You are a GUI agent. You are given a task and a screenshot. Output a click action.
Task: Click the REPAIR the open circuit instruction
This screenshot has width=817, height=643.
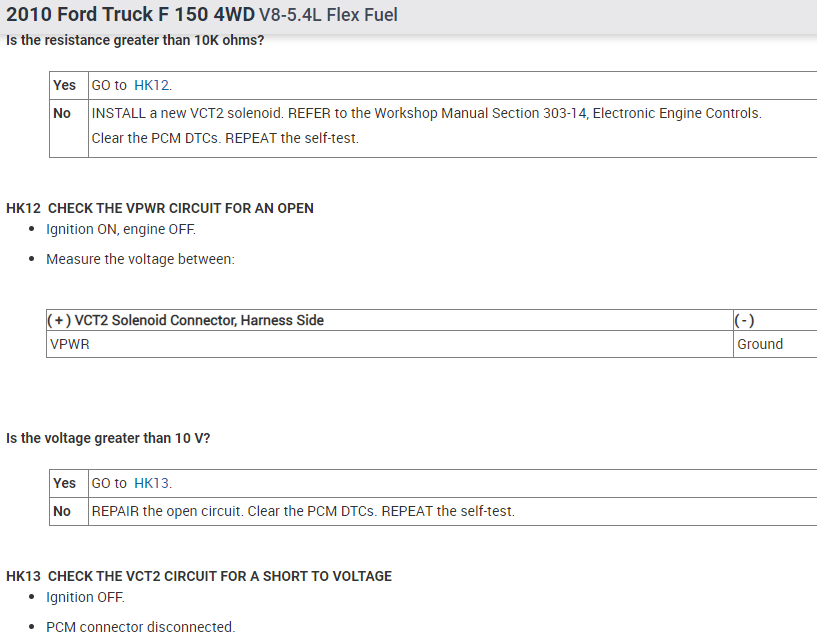(x=303, y=511)
